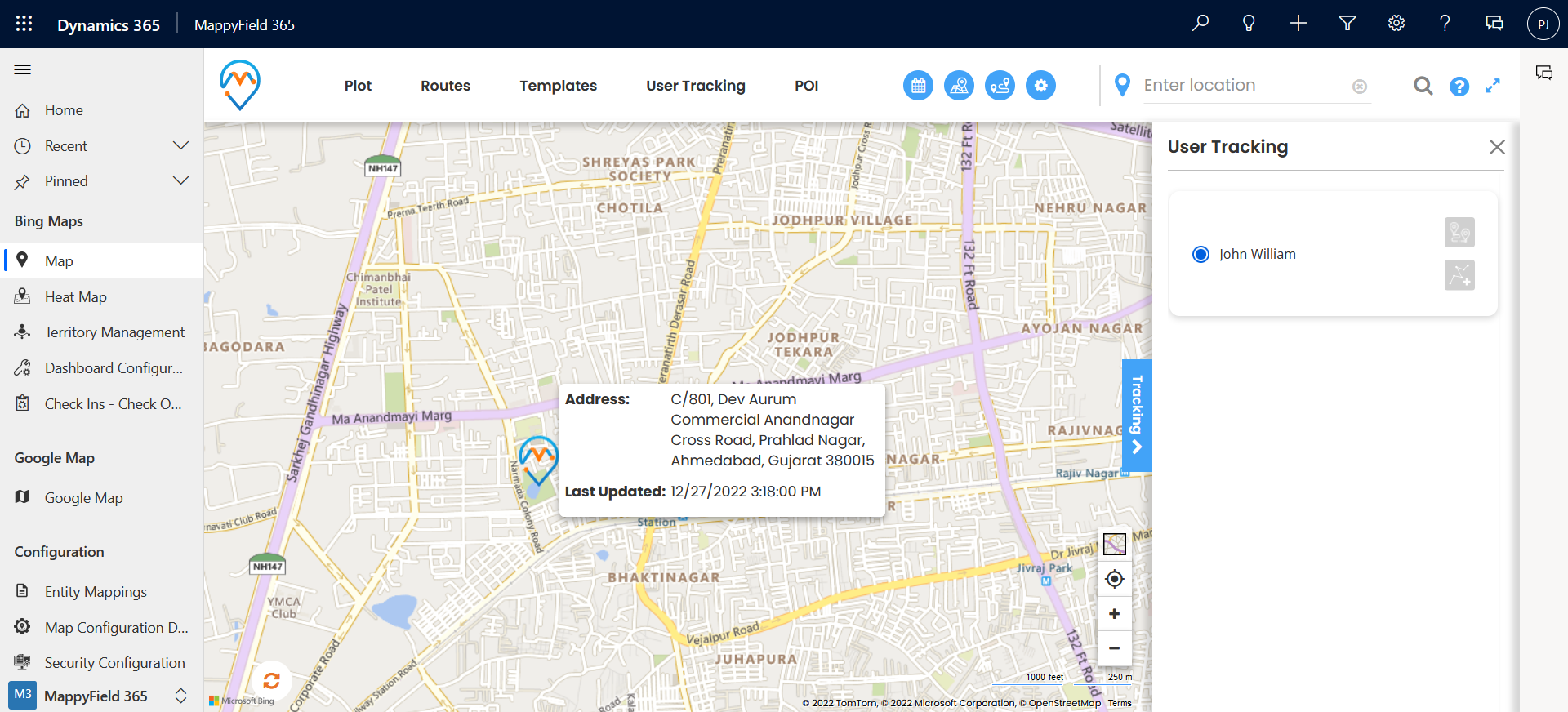
Task: Clear the location field with the x icon
Action: 1360,87
